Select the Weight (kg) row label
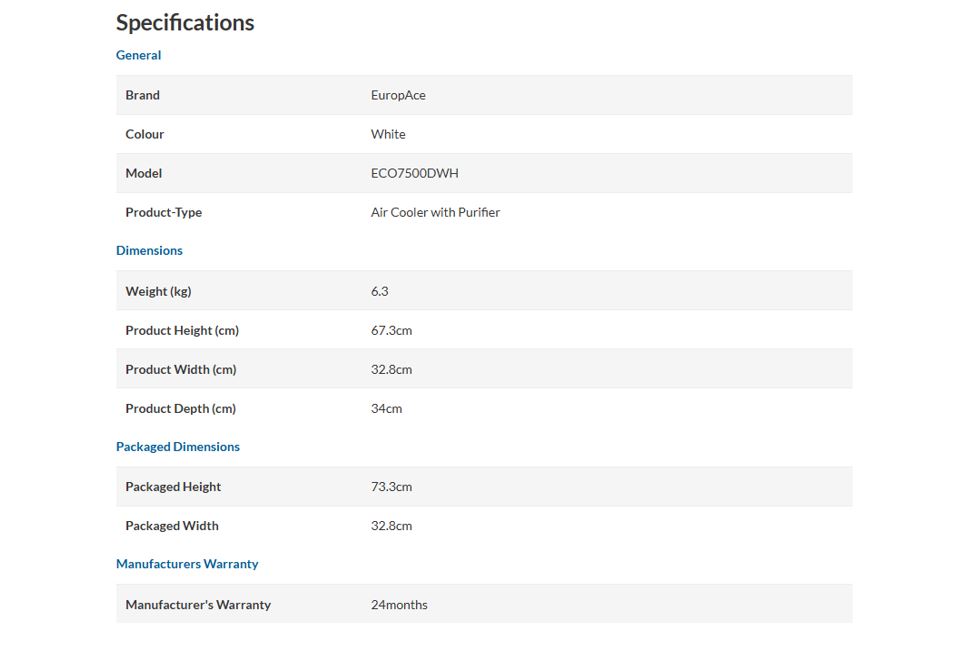The width and height of the screenshot is (969, 667). 158,291
